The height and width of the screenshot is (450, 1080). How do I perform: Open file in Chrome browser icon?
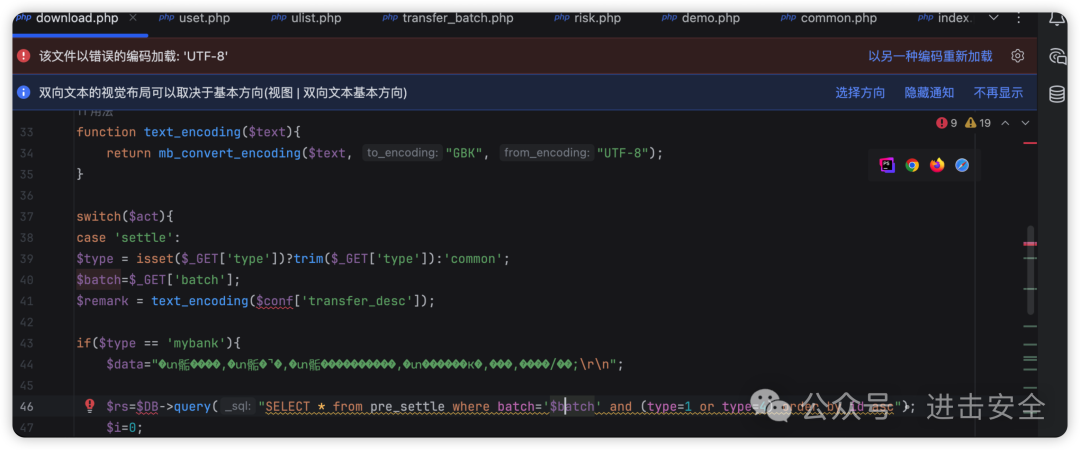(x=912, y=165)
